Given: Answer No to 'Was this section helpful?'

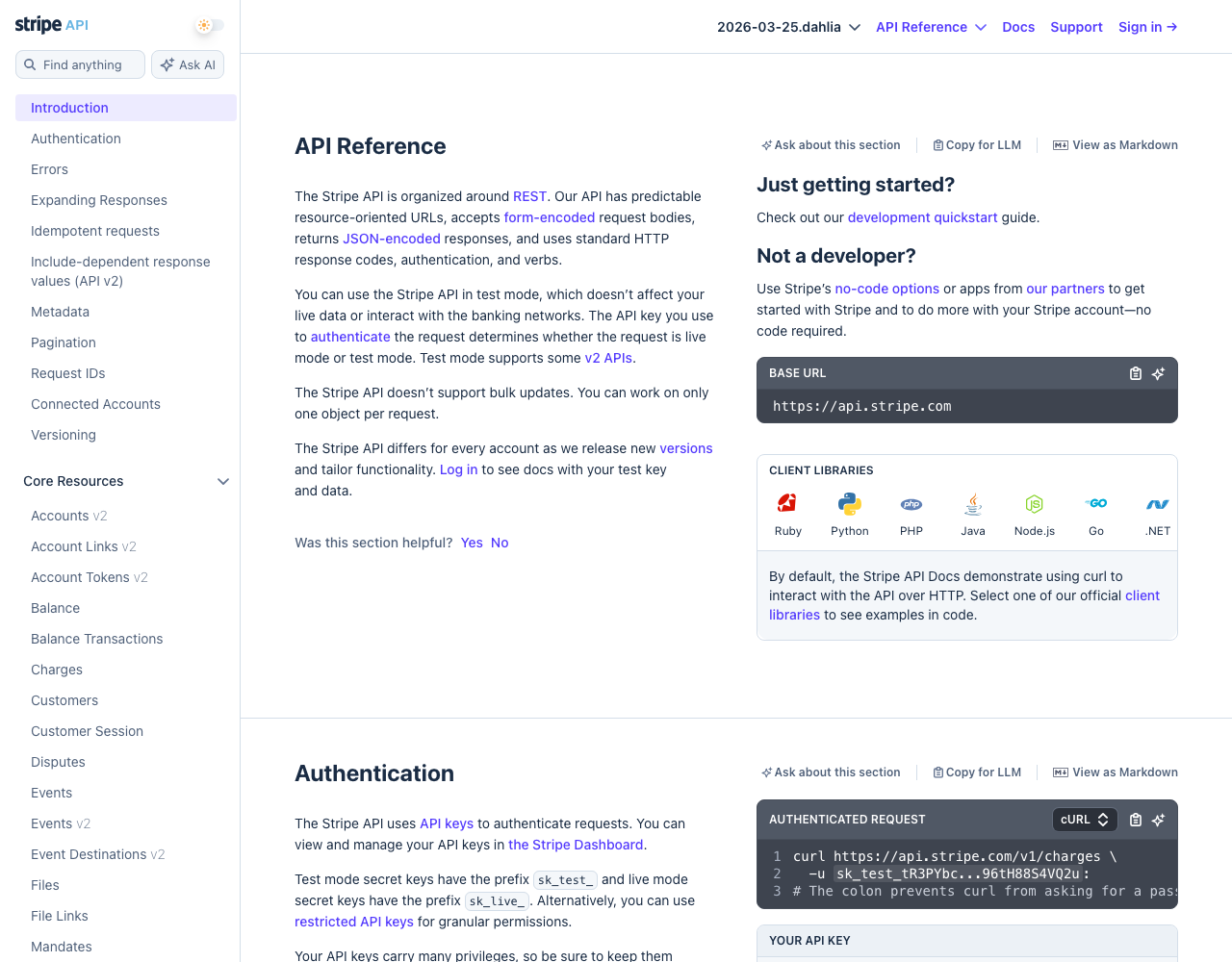Looking at the screenshot, I should [x=500, y=543].
